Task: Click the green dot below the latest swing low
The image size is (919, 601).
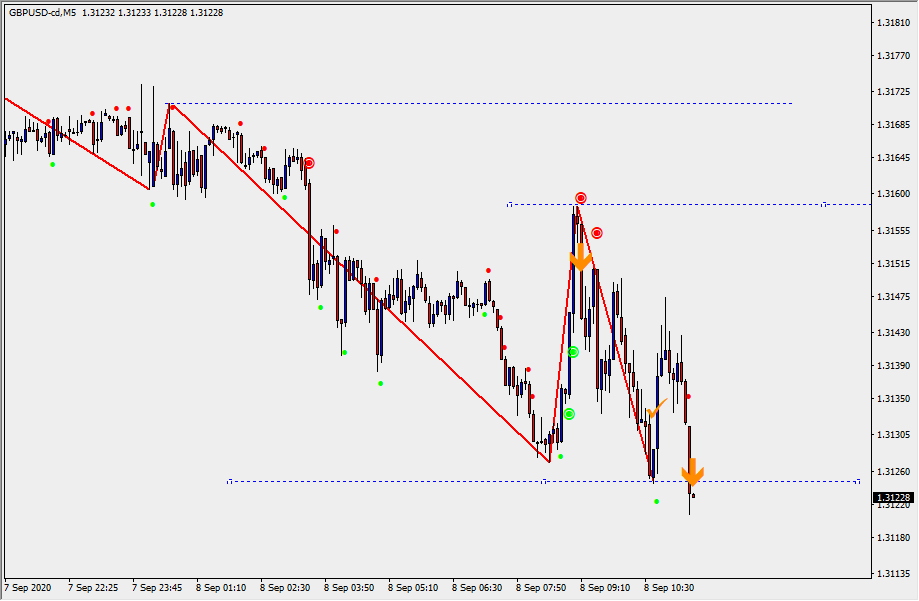Action: pos(657,501)
